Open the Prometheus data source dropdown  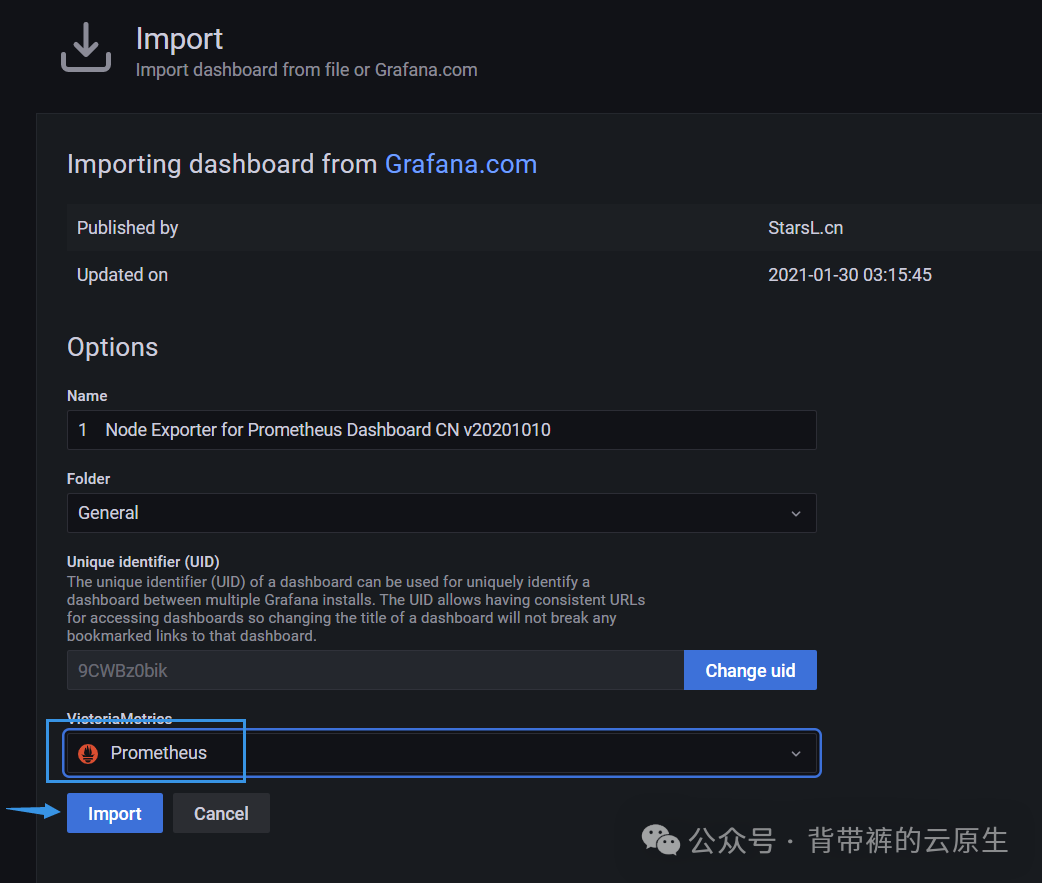click(x=441, y=753)
